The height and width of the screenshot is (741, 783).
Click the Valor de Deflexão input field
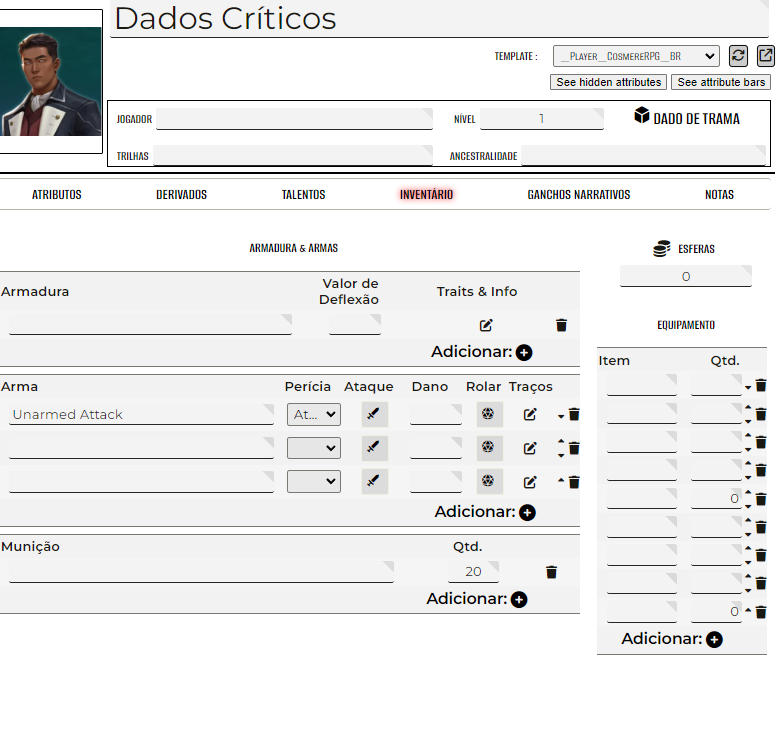pyautogui.click(x=355, y=325)
